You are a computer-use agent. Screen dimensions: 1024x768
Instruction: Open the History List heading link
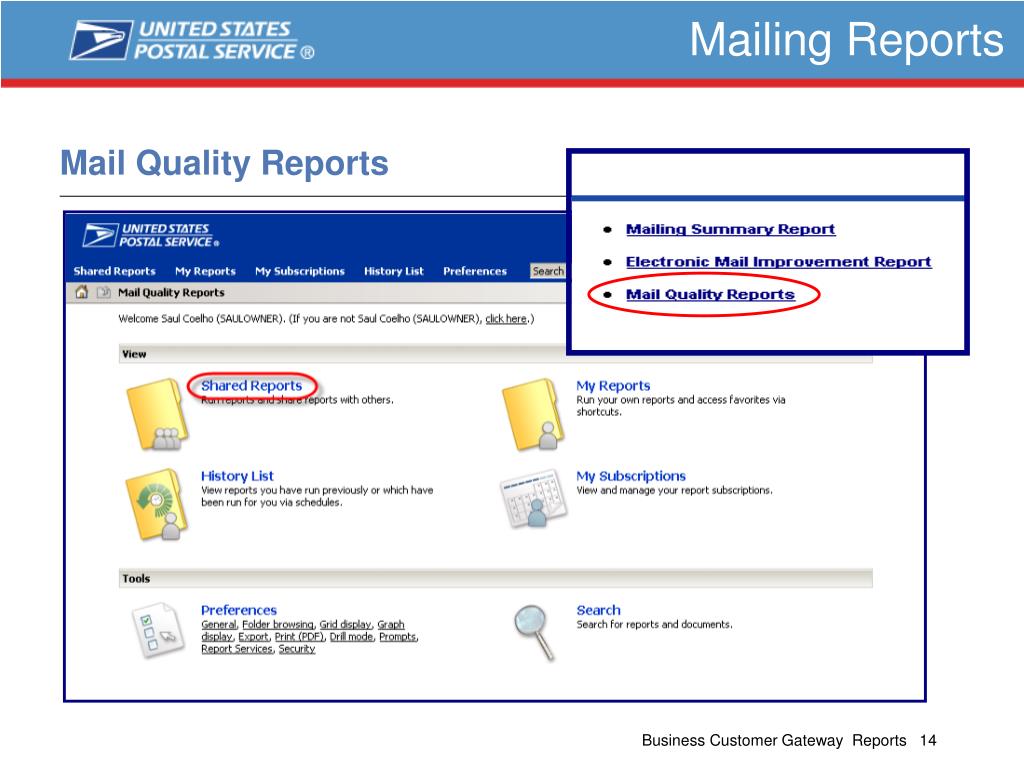coord(237,476)
